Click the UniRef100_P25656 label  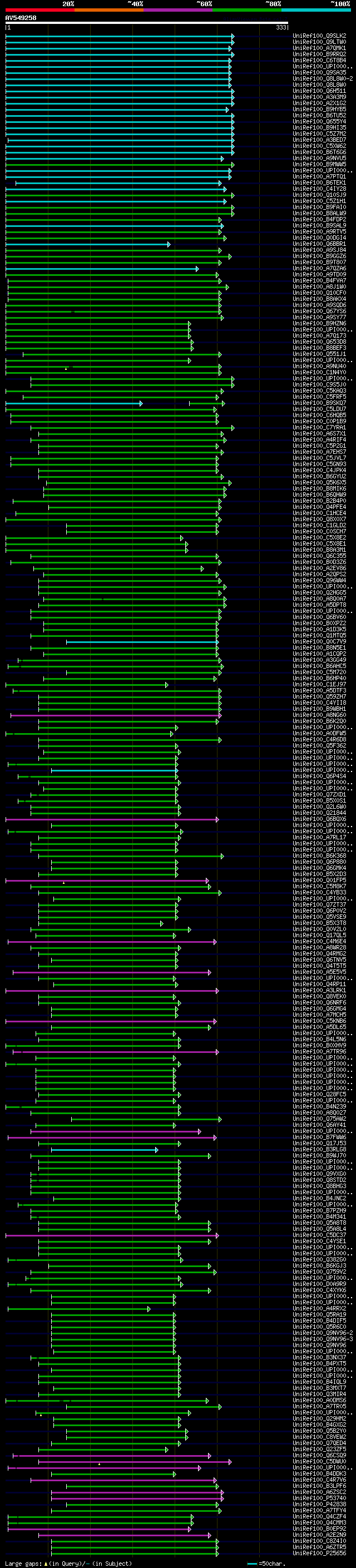[x=319, y=1553]
